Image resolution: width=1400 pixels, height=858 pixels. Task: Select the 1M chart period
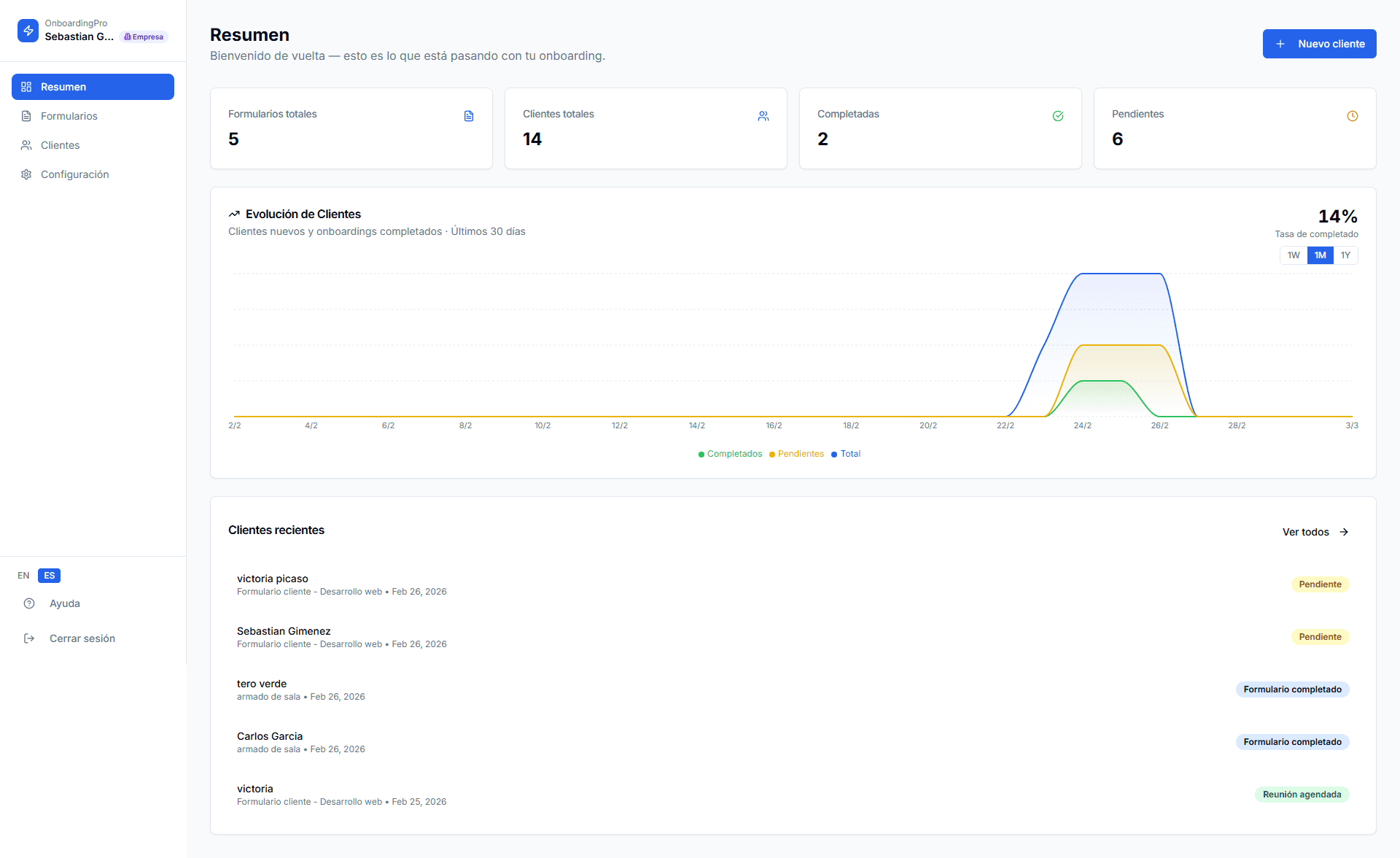click(1320, 255)
